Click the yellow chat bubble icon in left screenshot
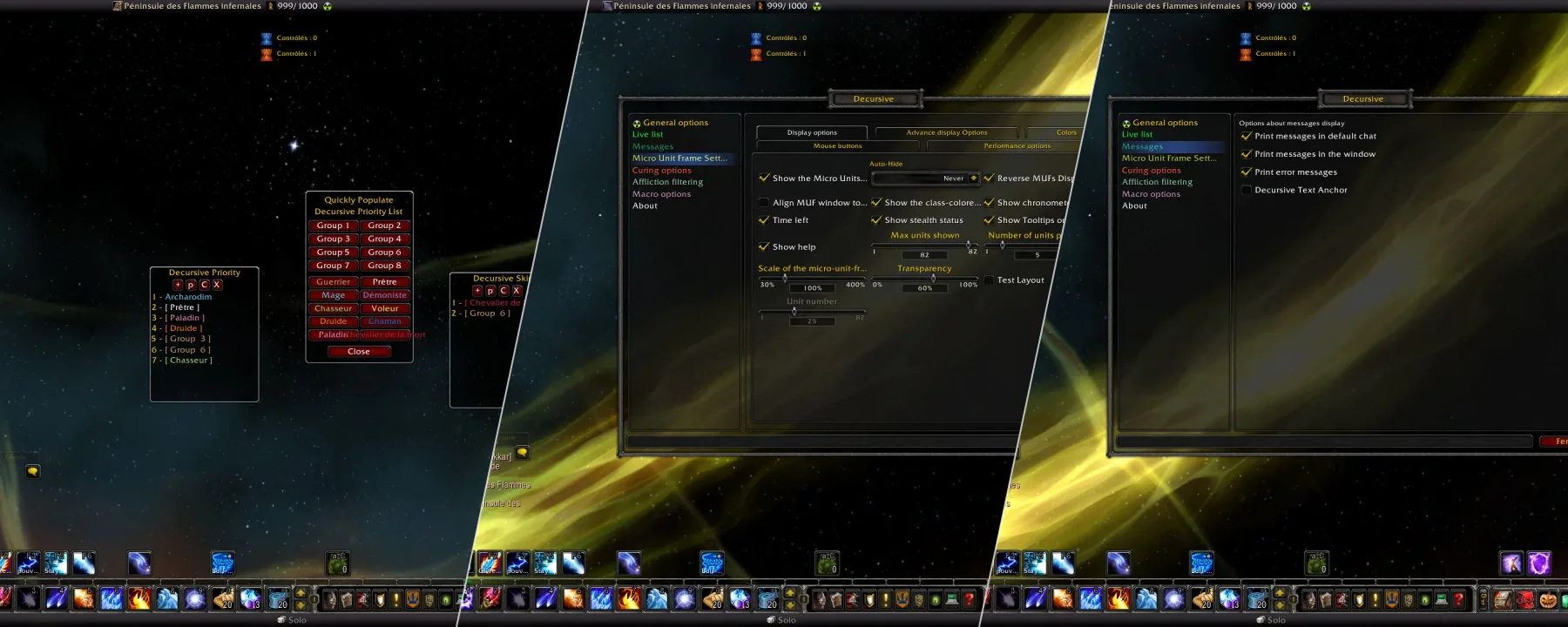 click(32, 471)
